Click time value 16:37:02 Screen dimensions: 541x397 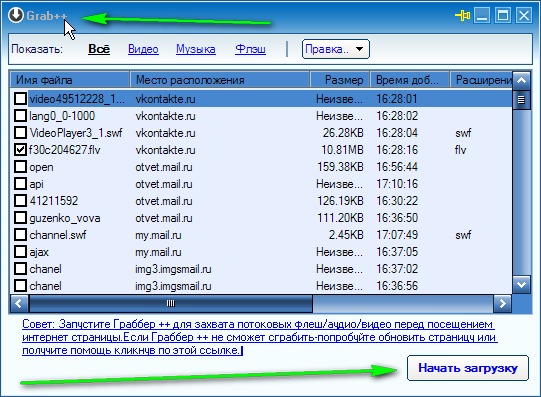[x=397, y=268]
